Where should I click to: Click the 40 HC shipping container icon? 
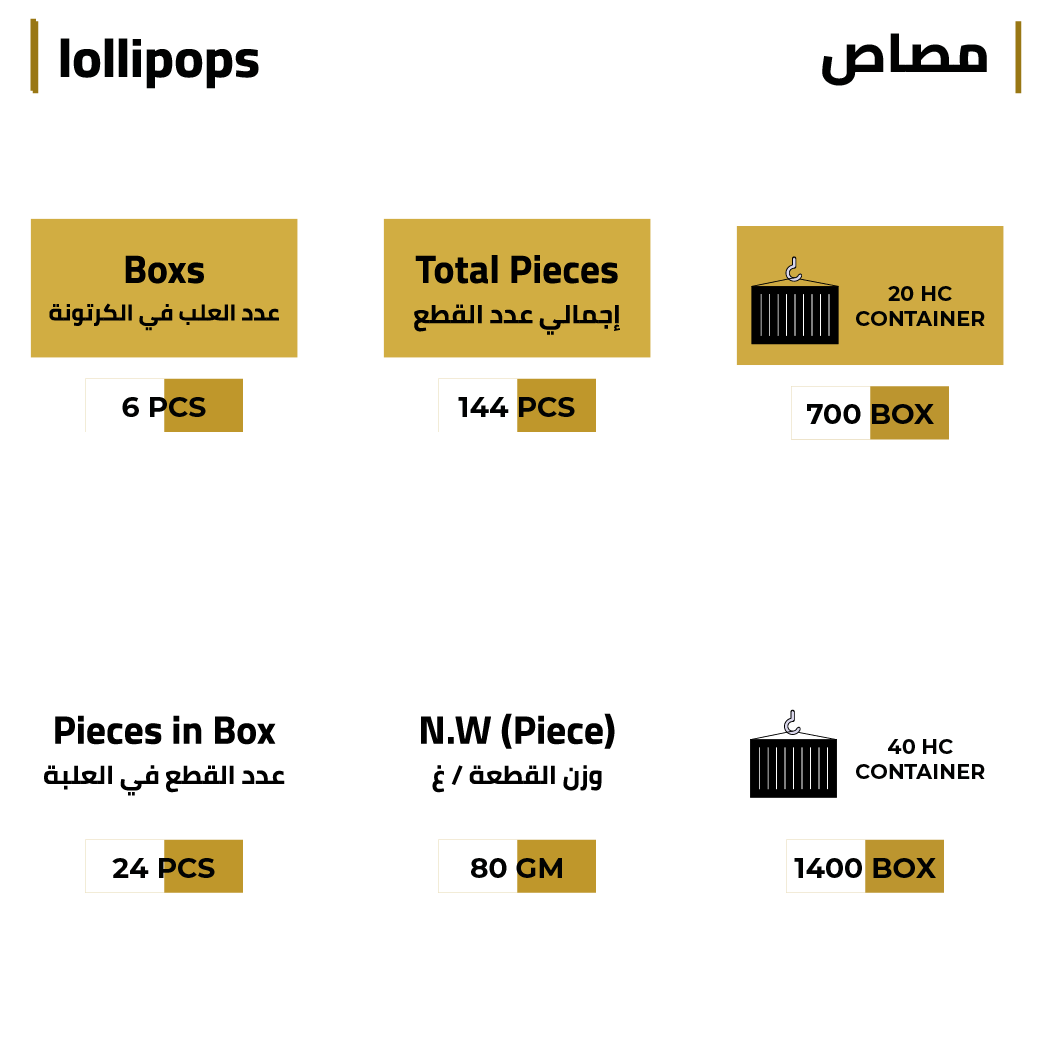(793, 758)
